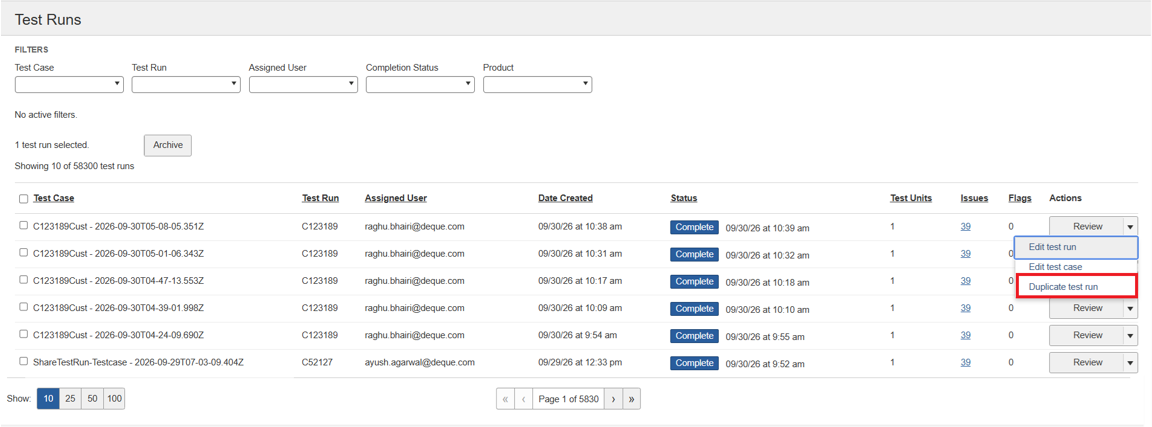The width and height of the screenshot is (1152, 427).
Task: Expand actions arrow for the 10:09 am test run
Action: (x=1130, y=309)
